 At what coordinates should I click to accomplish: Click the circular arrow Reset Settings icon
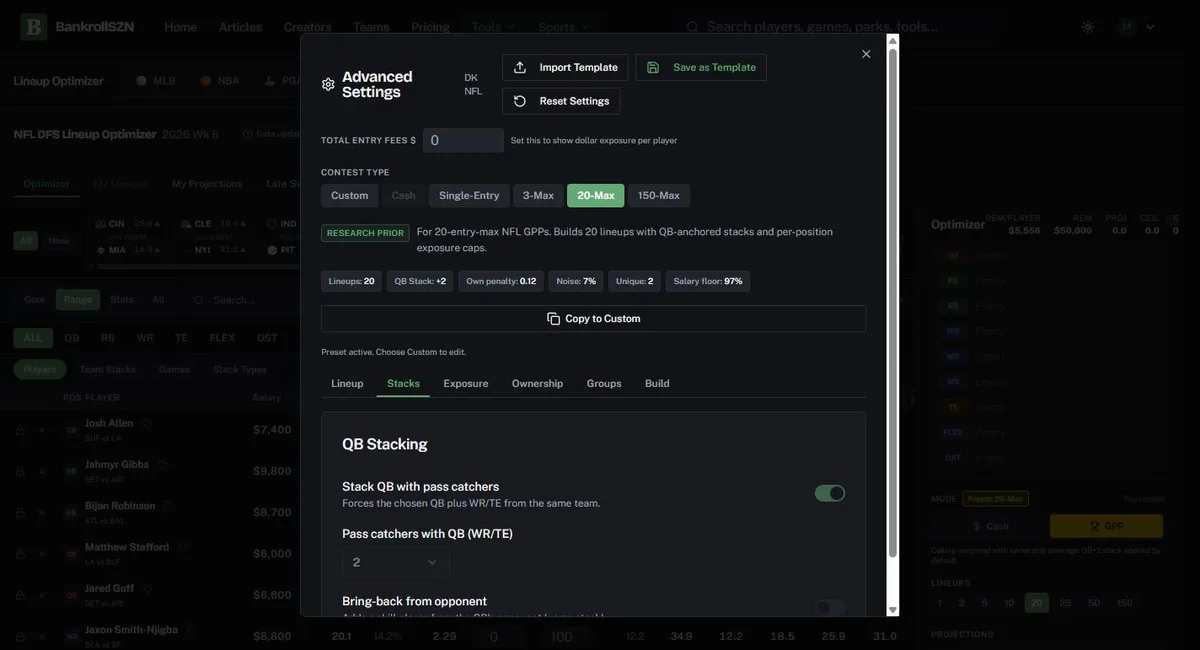[x=520, y=101]
